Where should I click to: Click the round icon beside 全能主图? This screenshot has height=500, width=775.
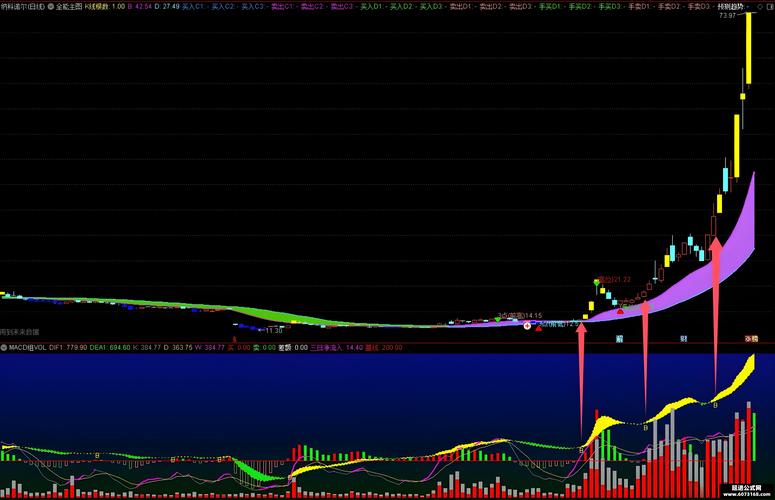51,7
